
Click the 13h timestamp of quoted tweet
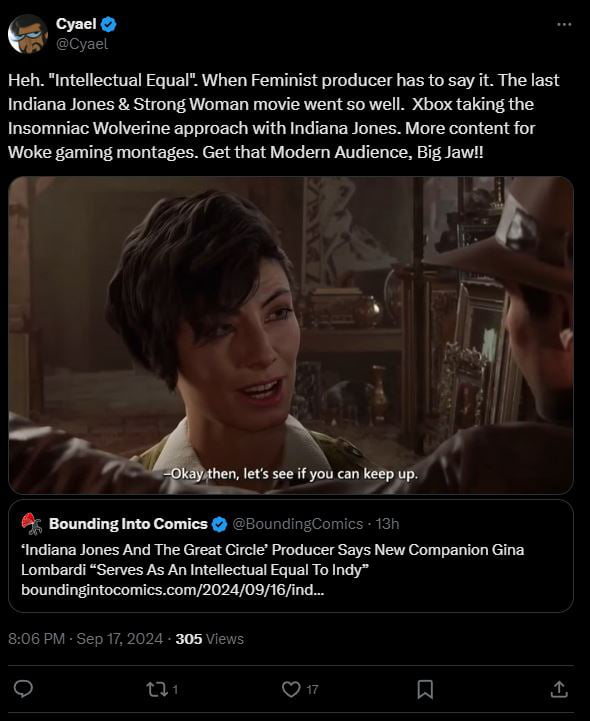click(387, 524)
